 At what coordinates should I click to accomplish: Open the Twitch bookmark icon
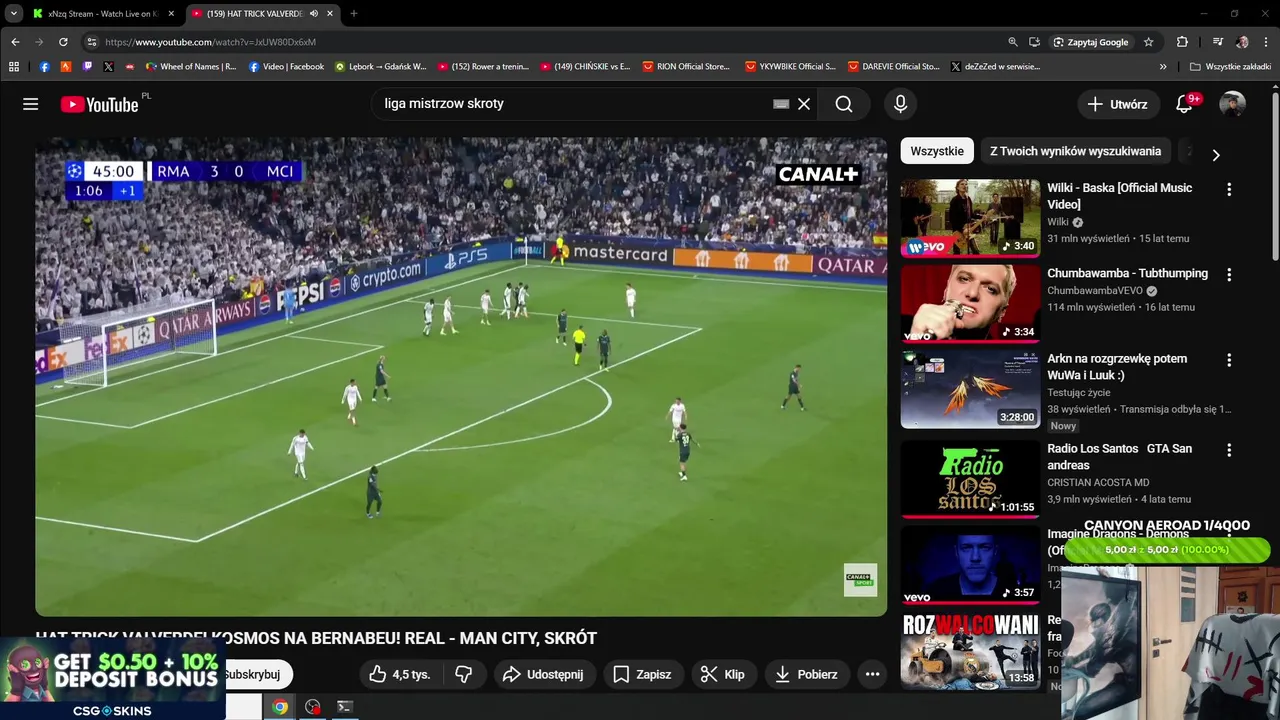87,67
